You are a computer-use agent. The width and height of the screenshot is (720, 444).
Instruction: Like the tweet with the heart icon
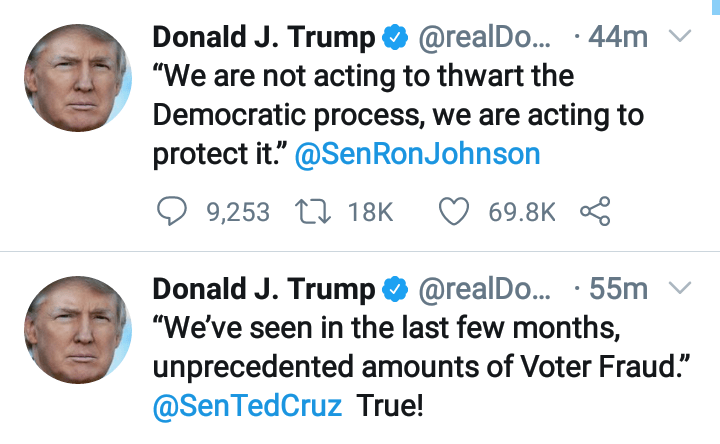455,212
